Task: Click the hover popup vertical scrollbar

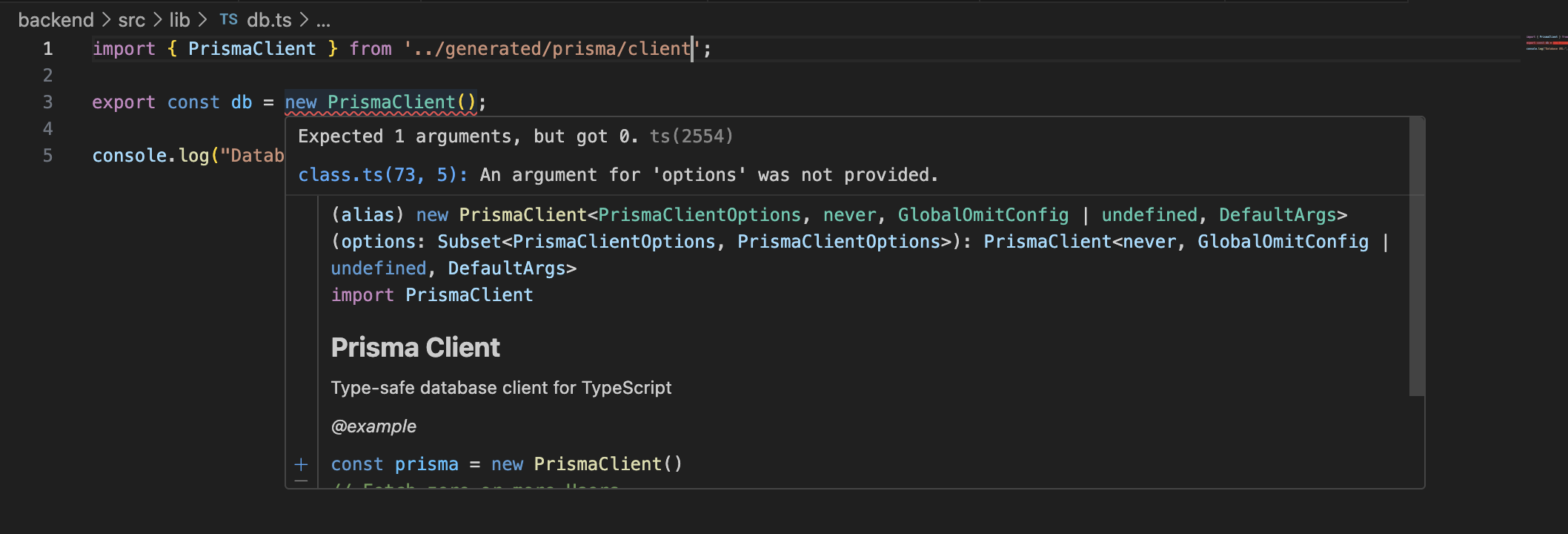Action: [1416, 256]
